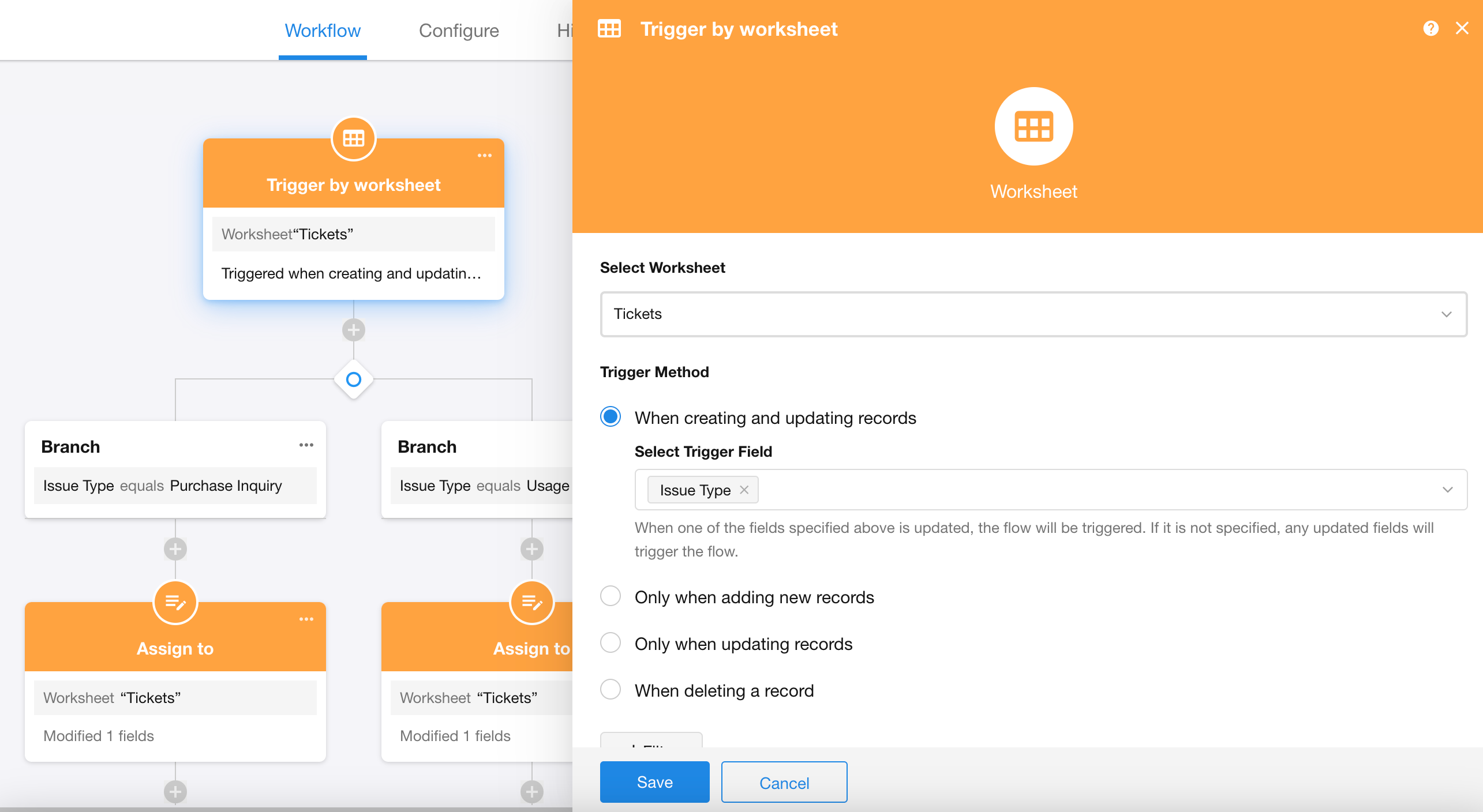Open the Configure tab
The height and width of the screenshot is (812, 1483).
click(459, 31)
